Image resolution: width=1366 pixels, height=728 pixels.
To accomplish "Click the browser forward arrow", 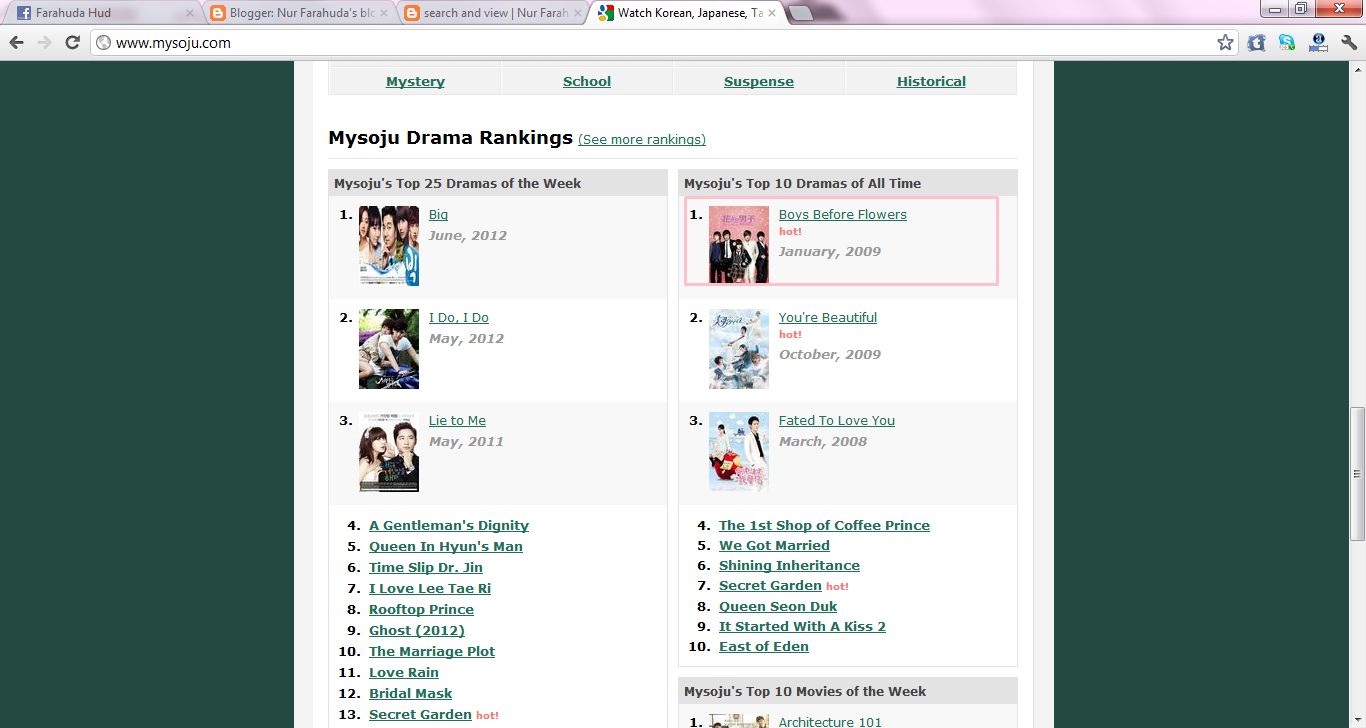I will (x=44, y=43).
